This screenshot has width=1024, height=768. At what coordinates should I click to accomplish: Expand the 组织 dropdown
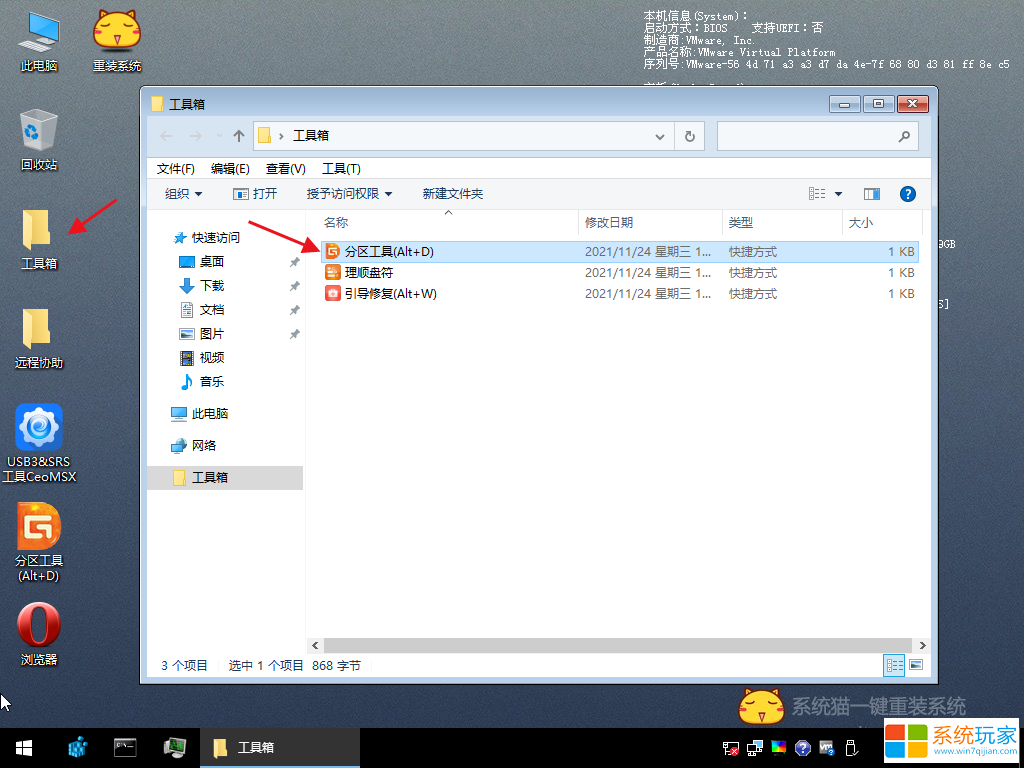coord(184,193)
